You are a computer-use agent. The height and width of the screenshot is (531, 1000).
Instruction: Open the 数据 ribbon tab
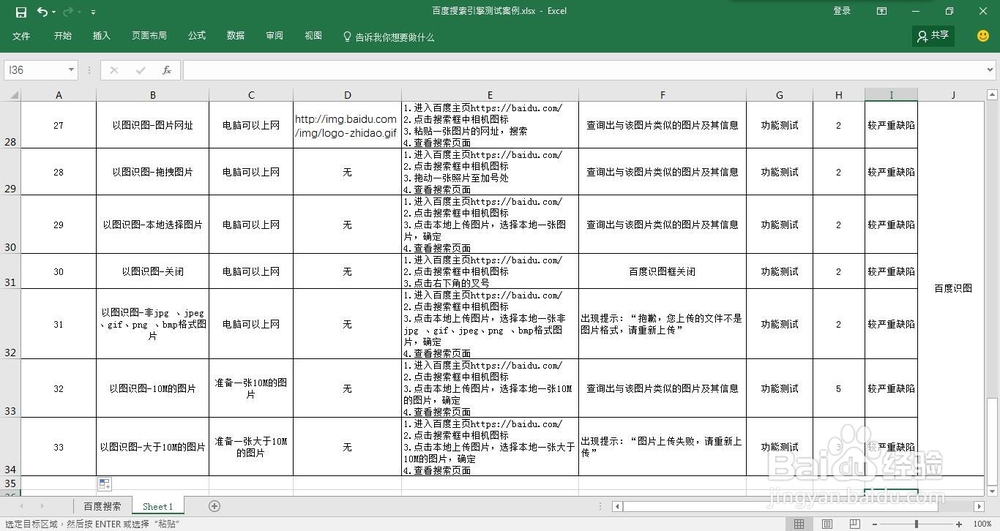point(235,36)
